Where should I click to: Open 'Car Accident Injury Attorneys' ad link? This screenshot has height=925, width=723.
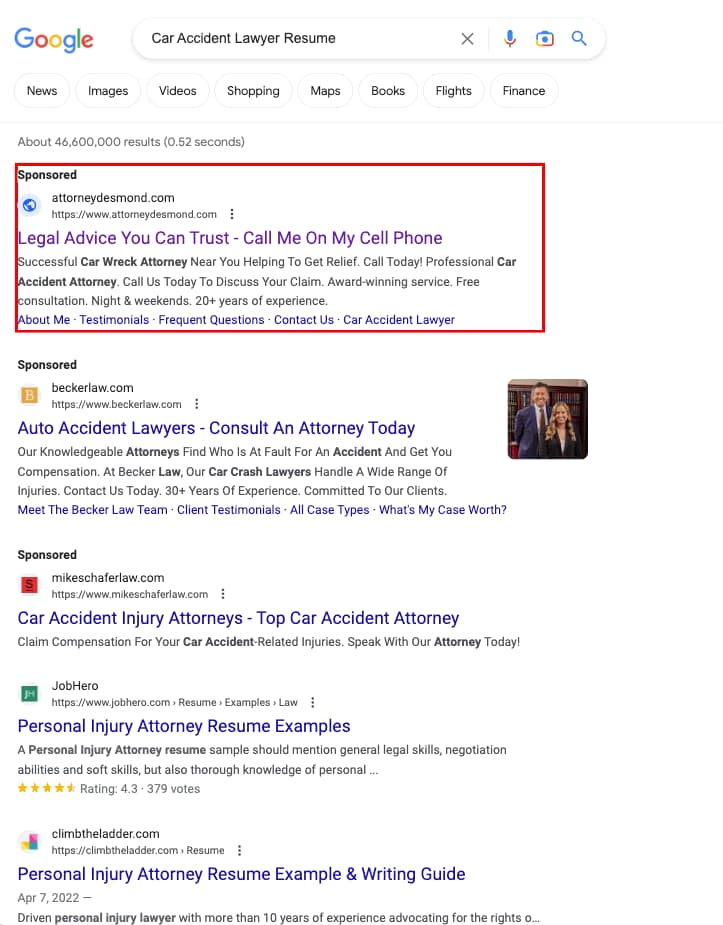[x=238, y=618]
